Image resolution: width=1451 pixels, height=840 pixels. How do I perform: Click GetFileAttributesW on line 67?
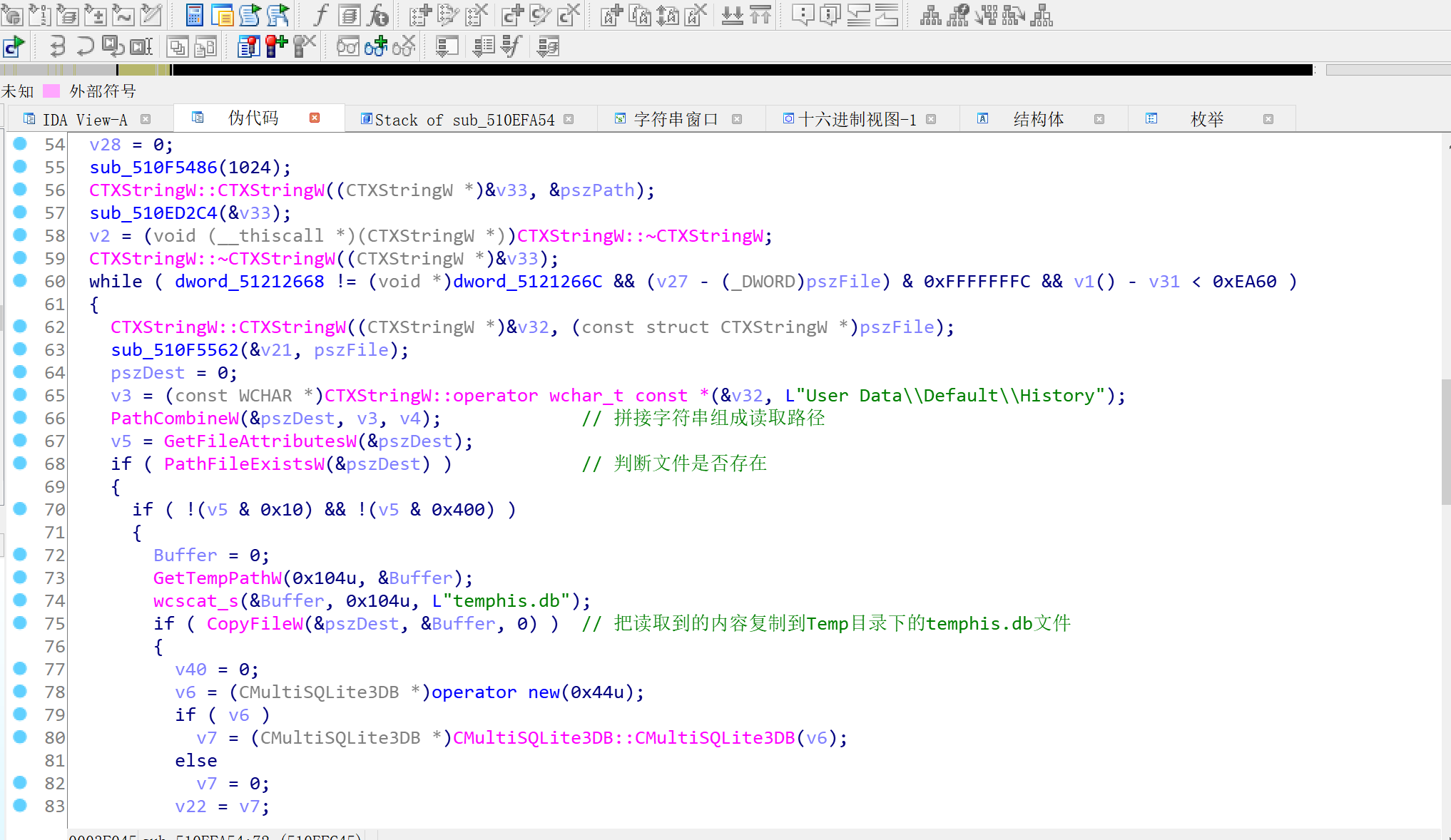260,441
